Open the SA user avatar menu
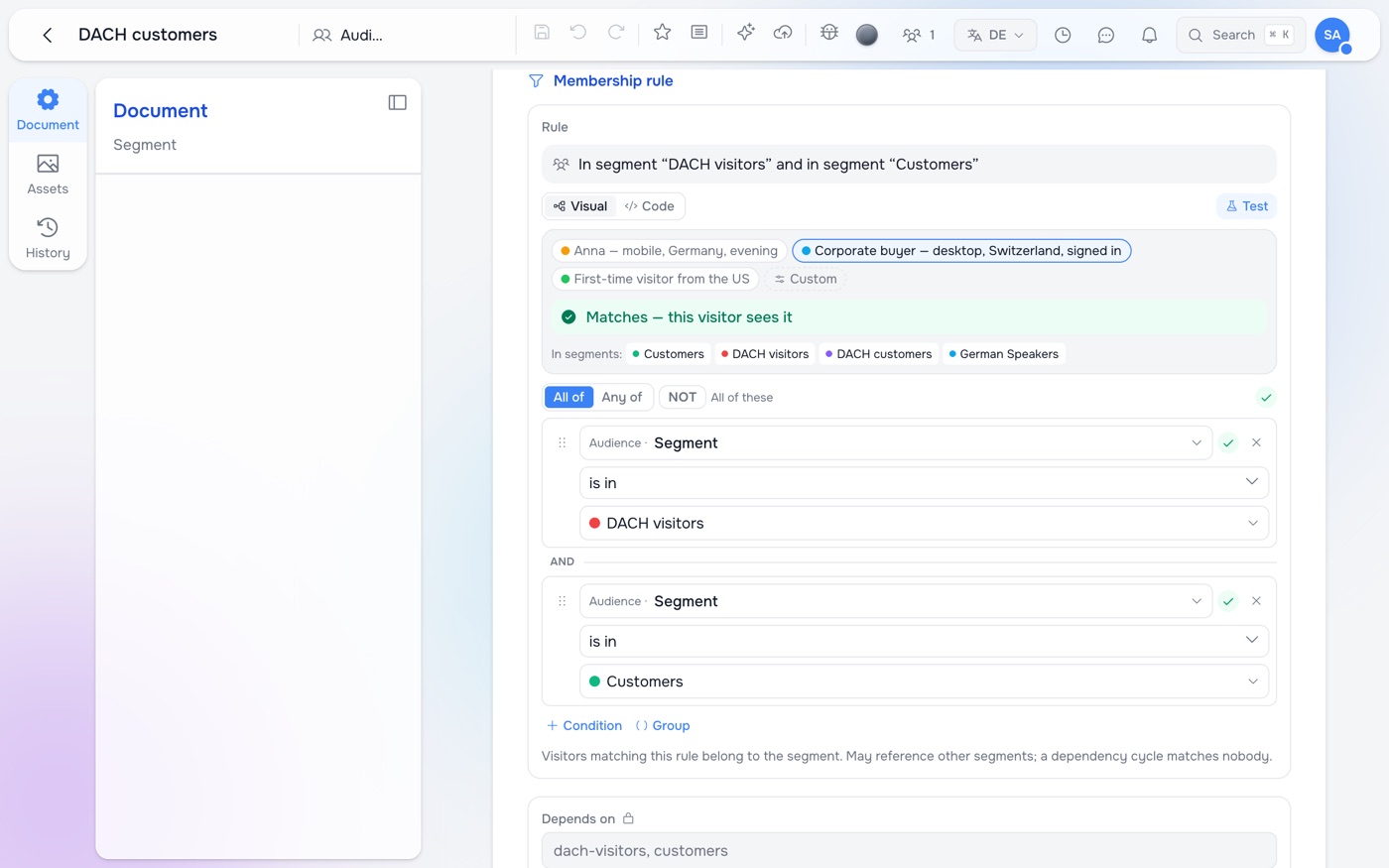 point(1332,35)
